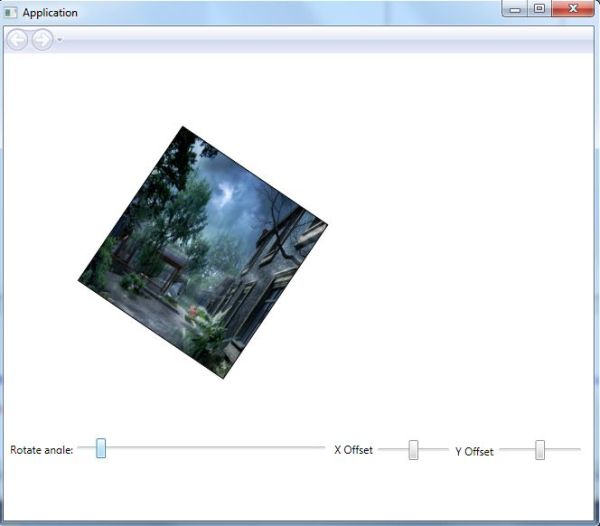Image resolution: width=600 pixels, height=526 pixels.
Task: Click the forward navigation arrow button
Action: coord(42,39)
